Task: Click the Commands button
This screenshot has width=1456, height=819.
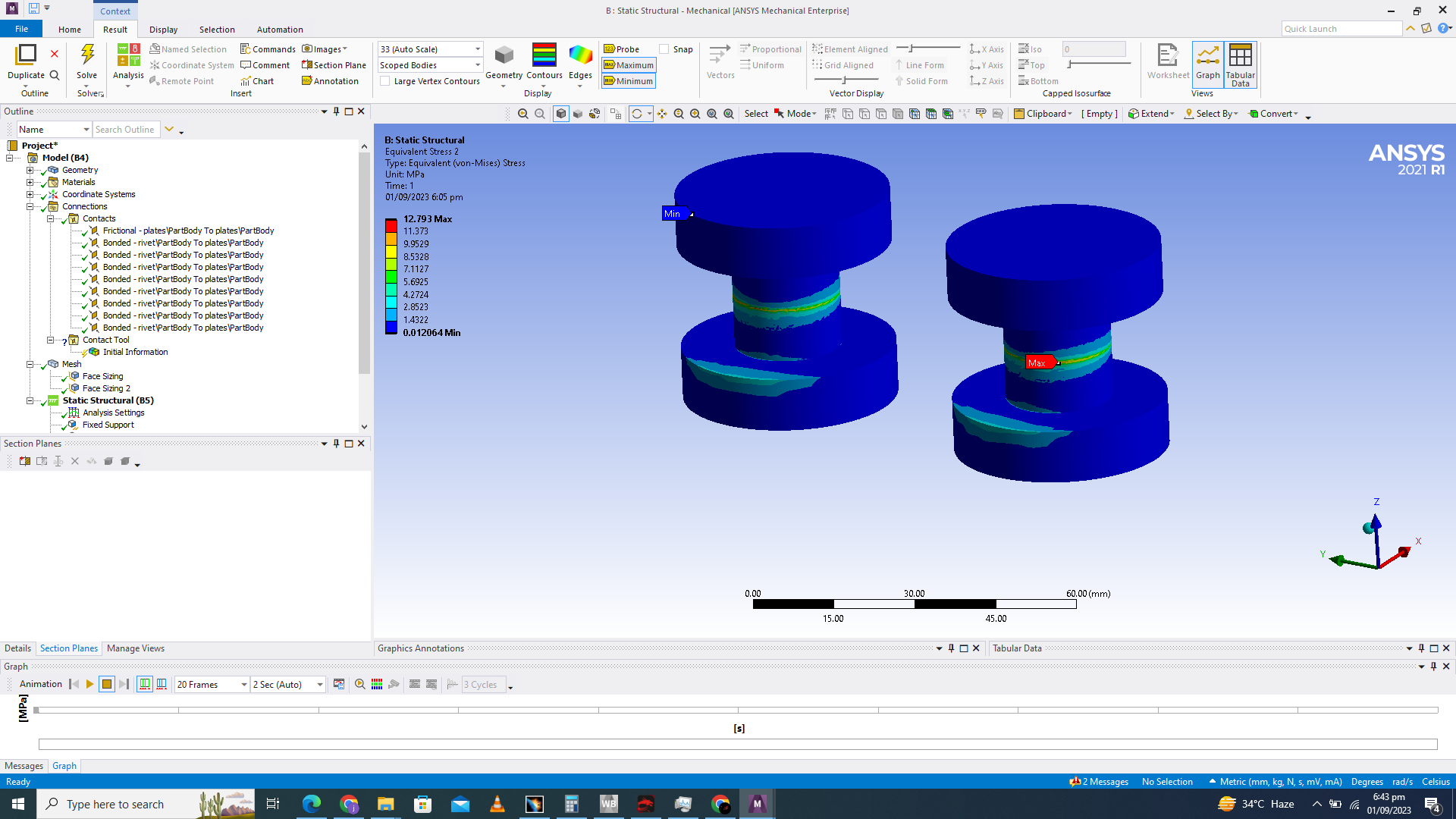Action: click(268, 49)
